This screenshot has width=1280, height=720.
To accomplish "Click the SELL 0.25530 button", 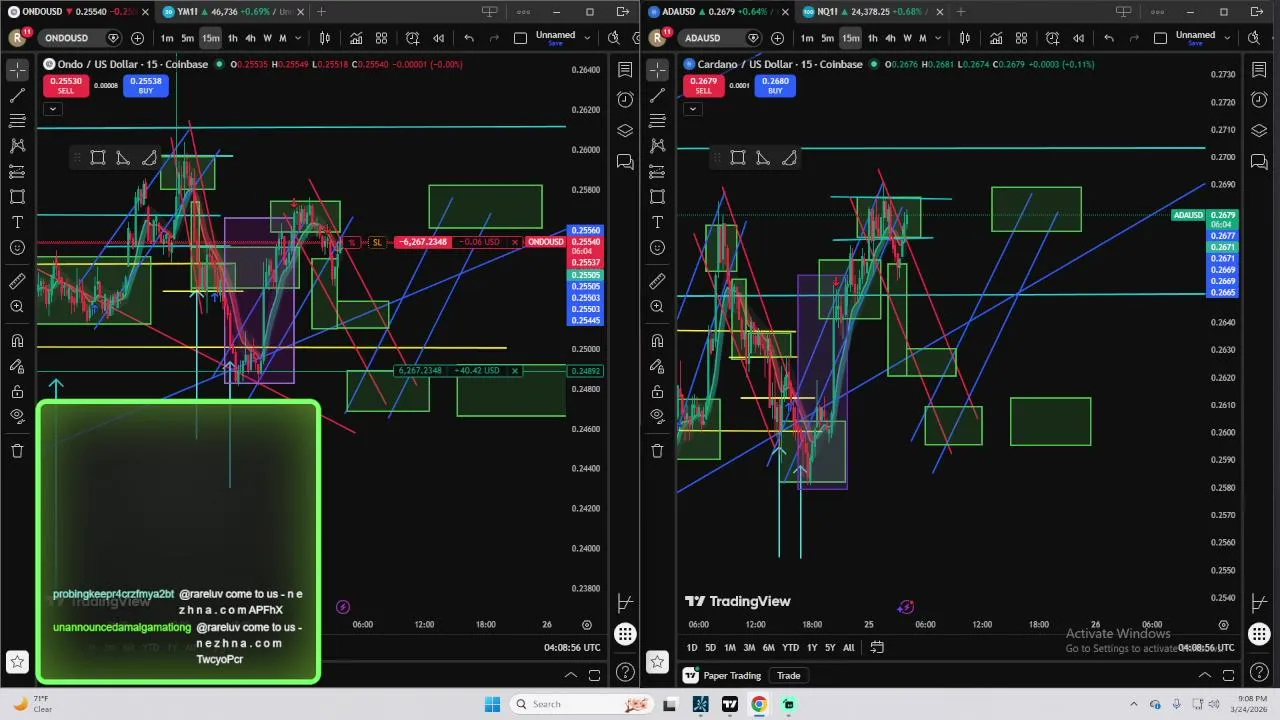I will pyautogui.click(x=65, y=86).
